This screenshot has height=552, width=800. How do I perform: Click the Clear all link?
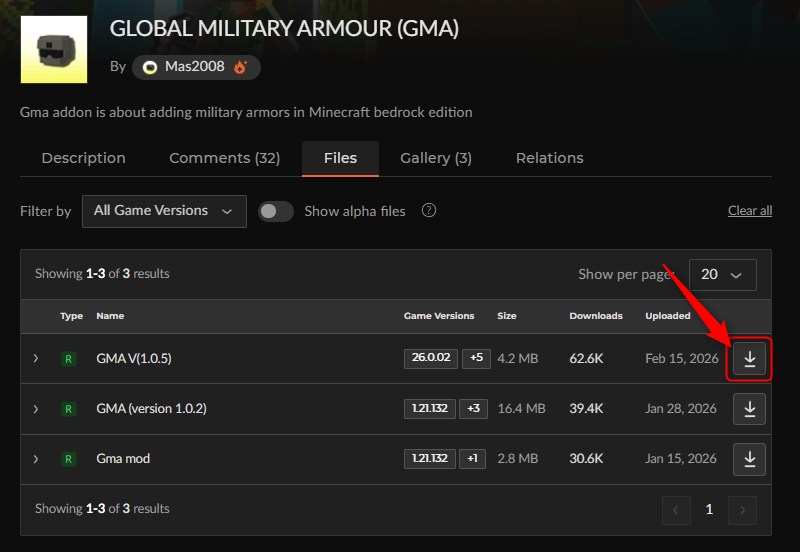(x=749, y=211)
